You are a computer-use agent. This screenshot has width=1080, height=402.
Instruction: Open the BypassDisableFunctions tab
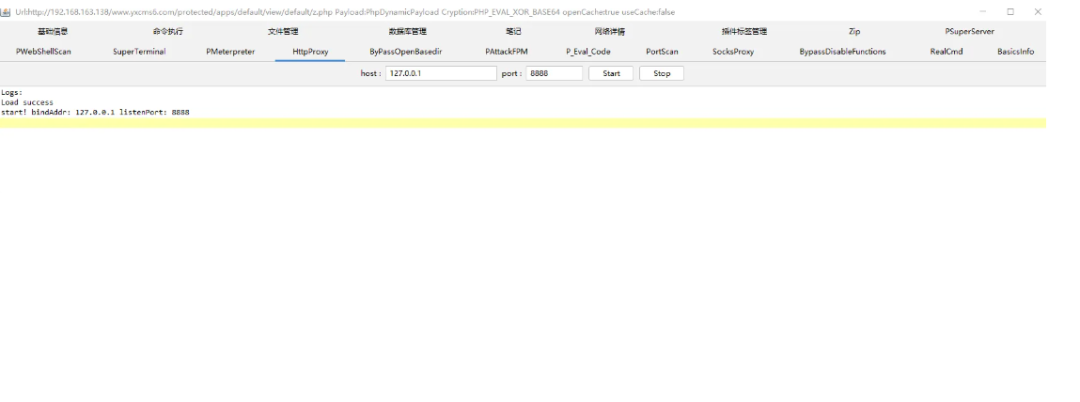(842, 52)
